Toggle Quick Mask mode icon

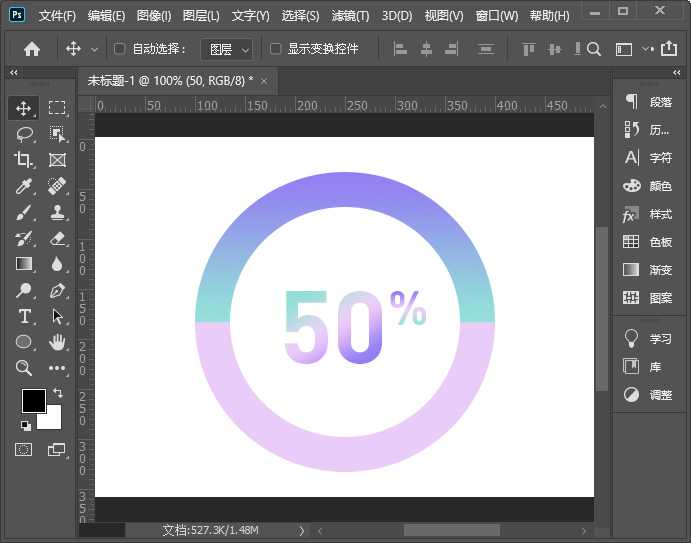pyautogui.click(x=24, y=450)
